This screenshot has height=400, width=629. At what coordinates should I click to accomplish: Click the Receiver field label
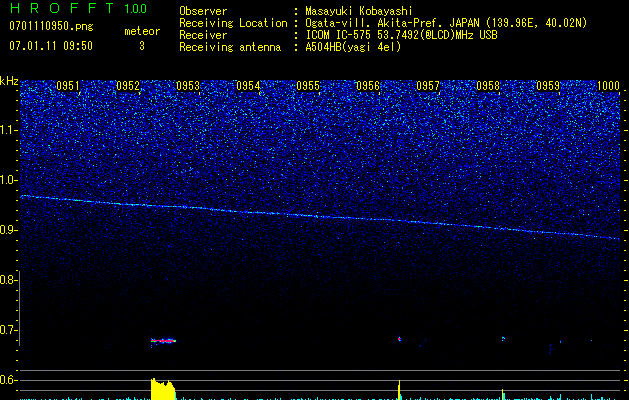(x=203, y=35)
